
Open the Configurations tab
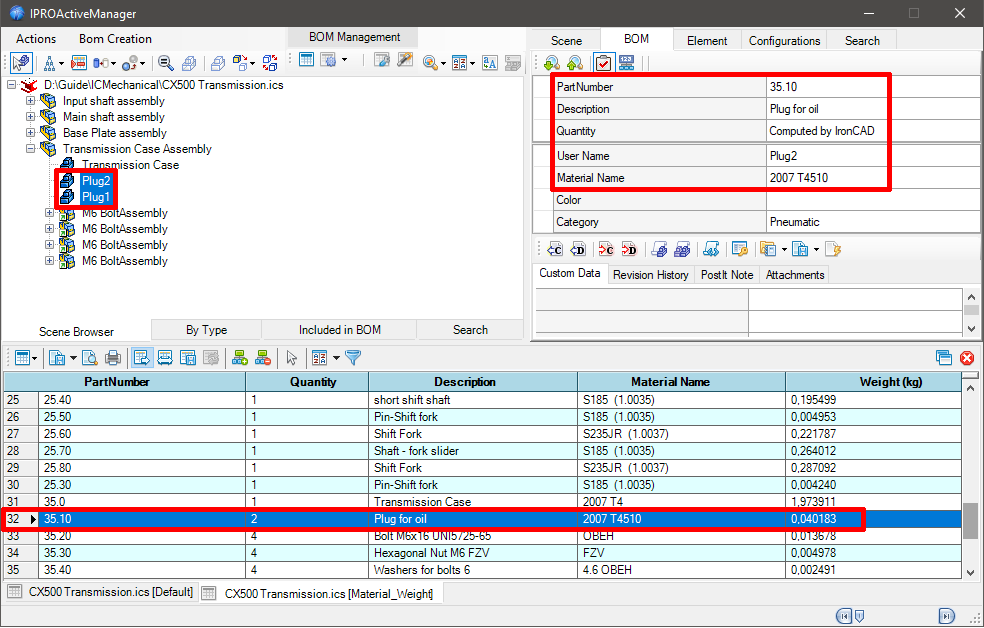[x=784, y=40]
